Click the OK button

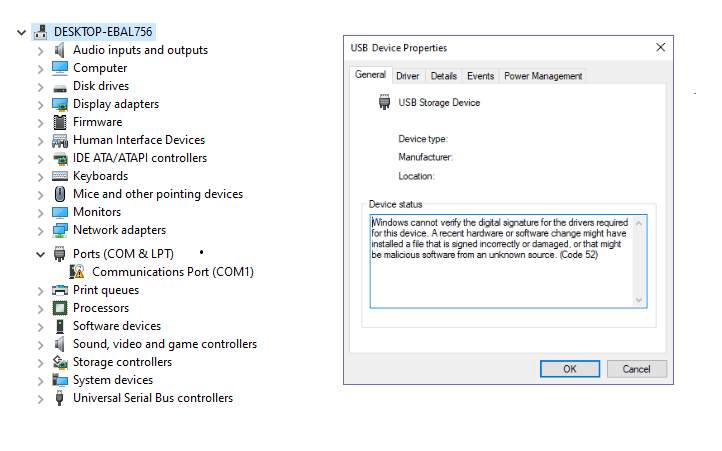point(570,369)
